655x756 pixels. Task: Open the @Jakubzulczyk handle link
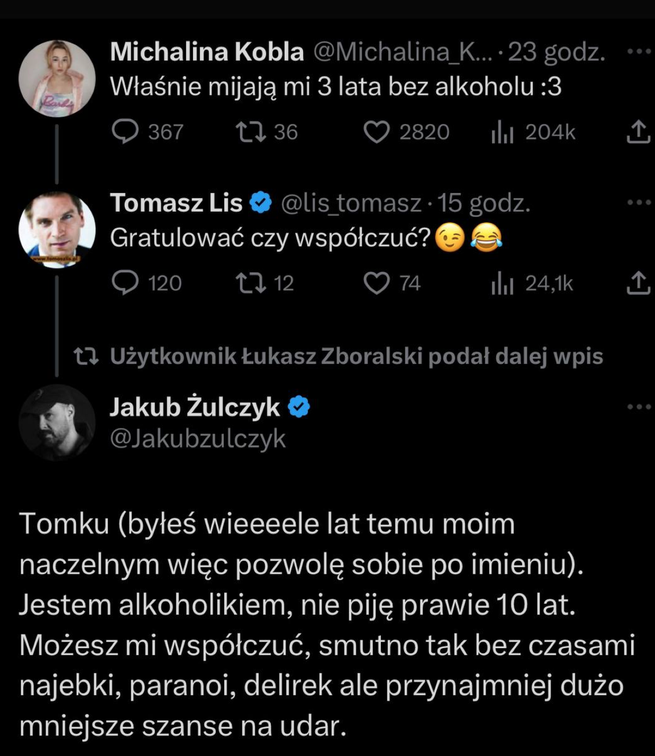click(x=196, y=439)
